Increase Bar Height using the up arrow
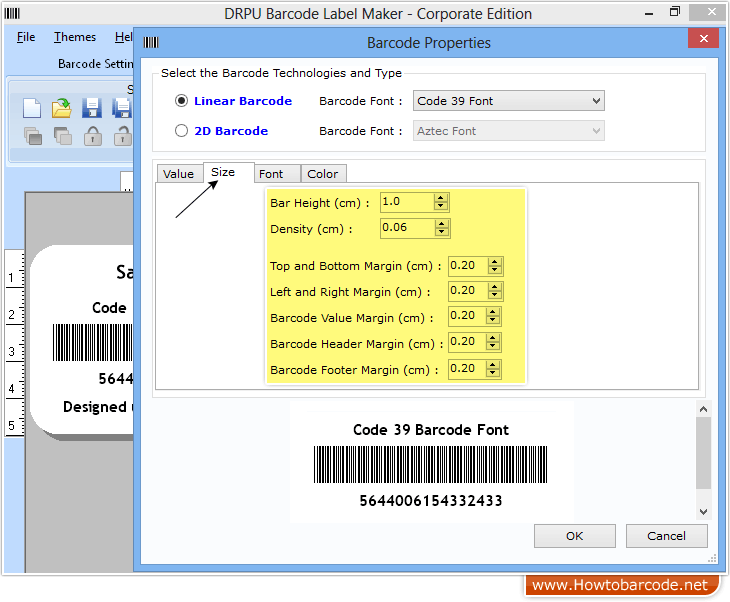Viewport: 730px width, 602px height. pyautogui.click(x=441, y=197)
